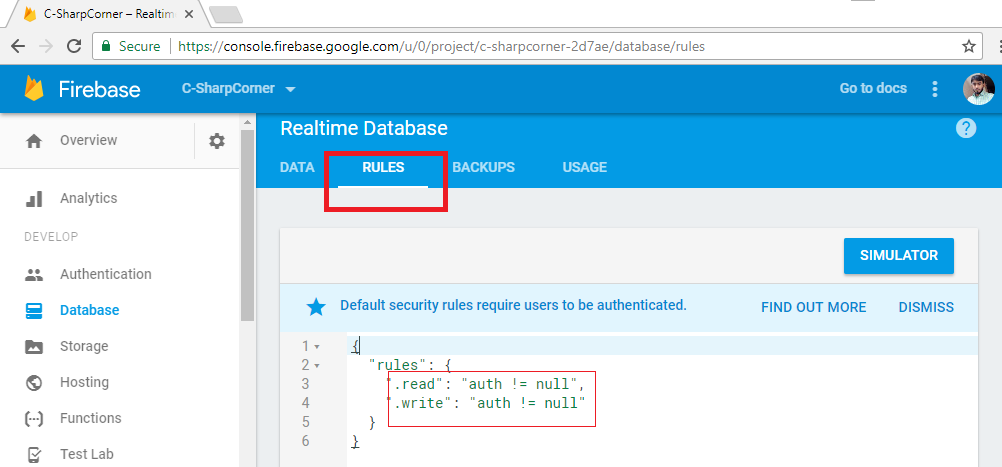The height and width of the screenshot is (467, 1002).
Task: Click the "rules" key on line 2
Action: 397,365
